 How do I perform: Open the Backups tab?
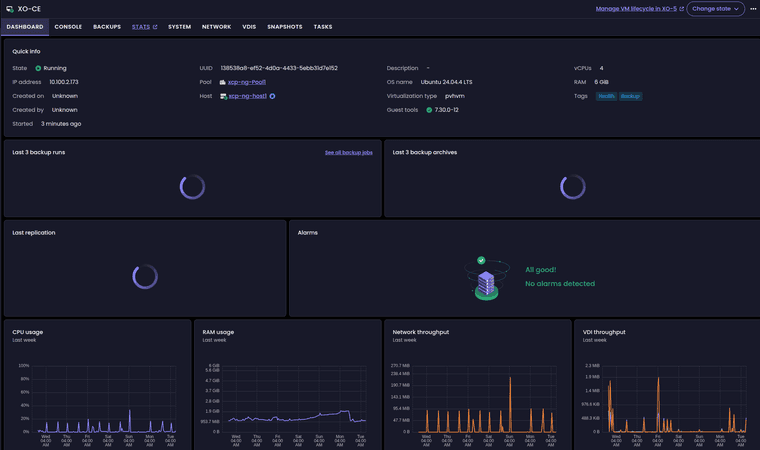click(x=107, y=27)
